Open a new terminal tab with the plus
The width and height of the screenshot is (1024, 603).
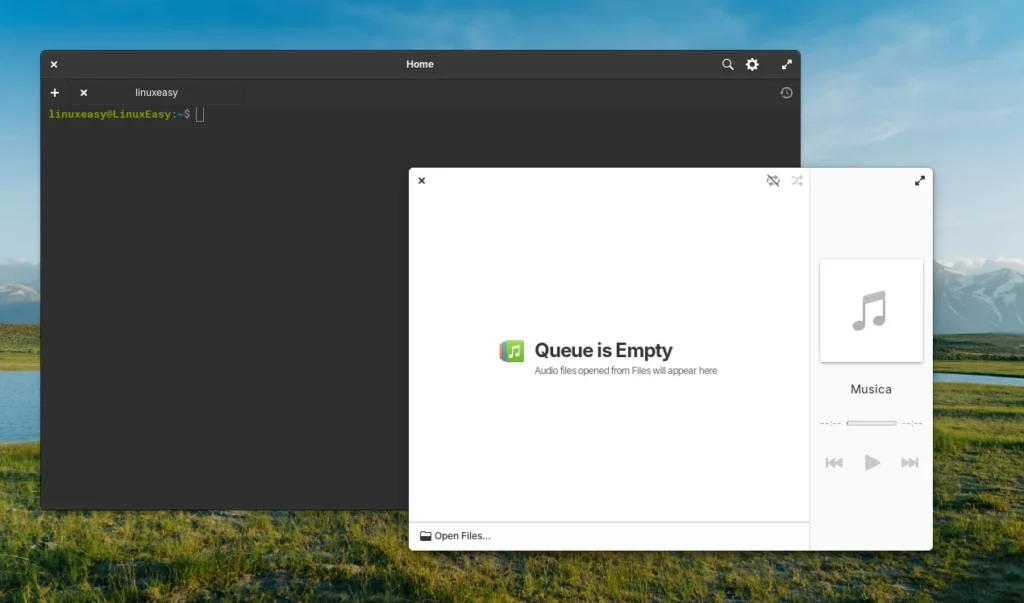(54, 92)
